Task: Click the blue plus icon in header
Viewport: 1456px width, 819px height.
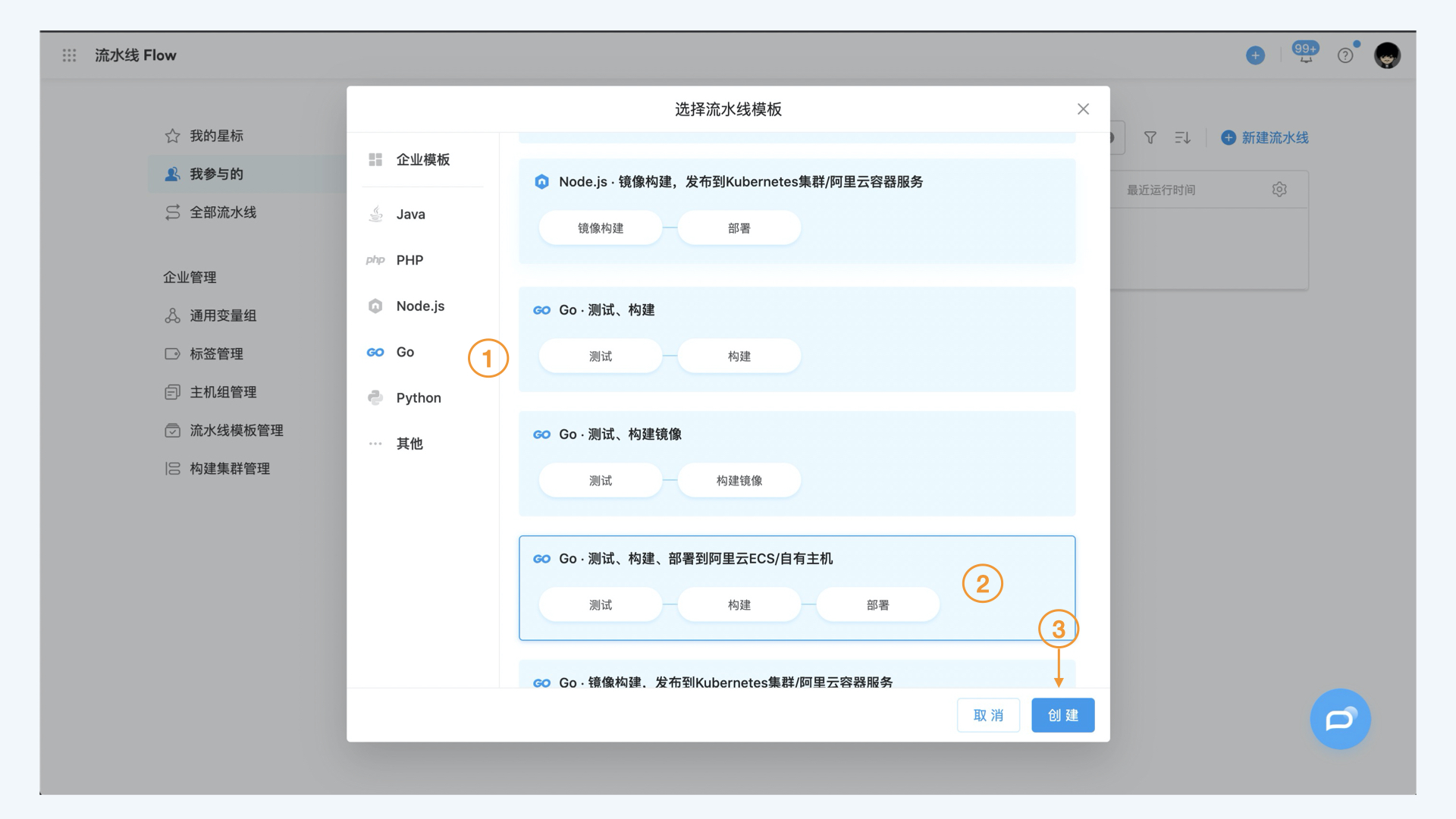Action: coord(1255,55)
